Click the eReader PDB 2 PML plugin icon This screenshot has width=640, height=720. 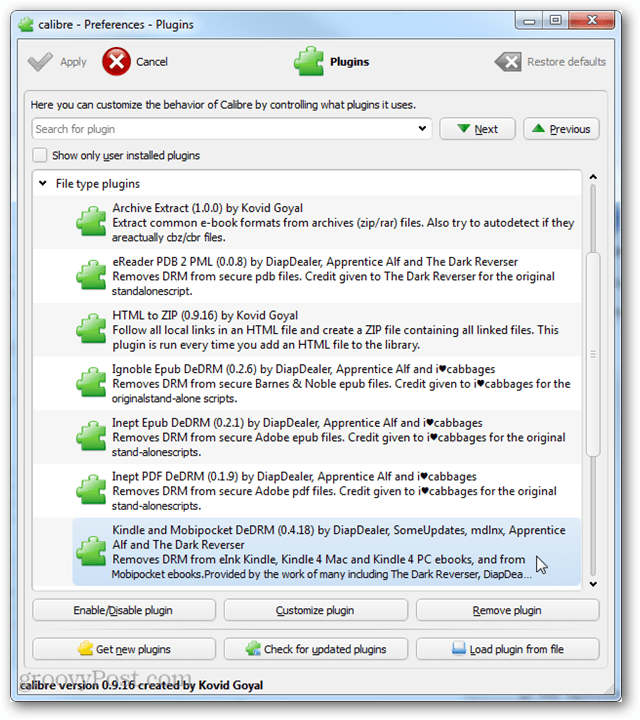91,276
